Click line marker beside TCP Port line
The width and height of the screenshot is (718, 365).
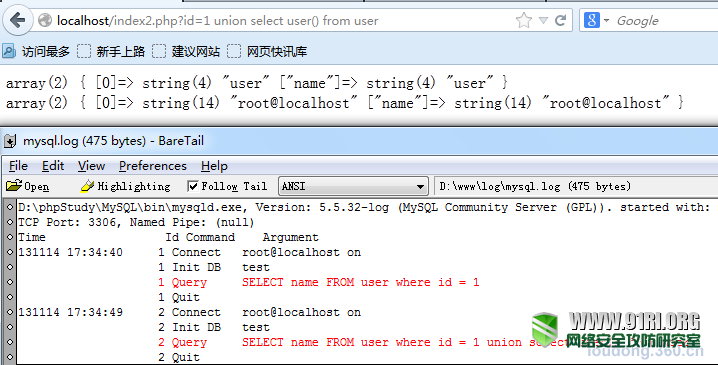pyautogui.click(x=10, y=222)
